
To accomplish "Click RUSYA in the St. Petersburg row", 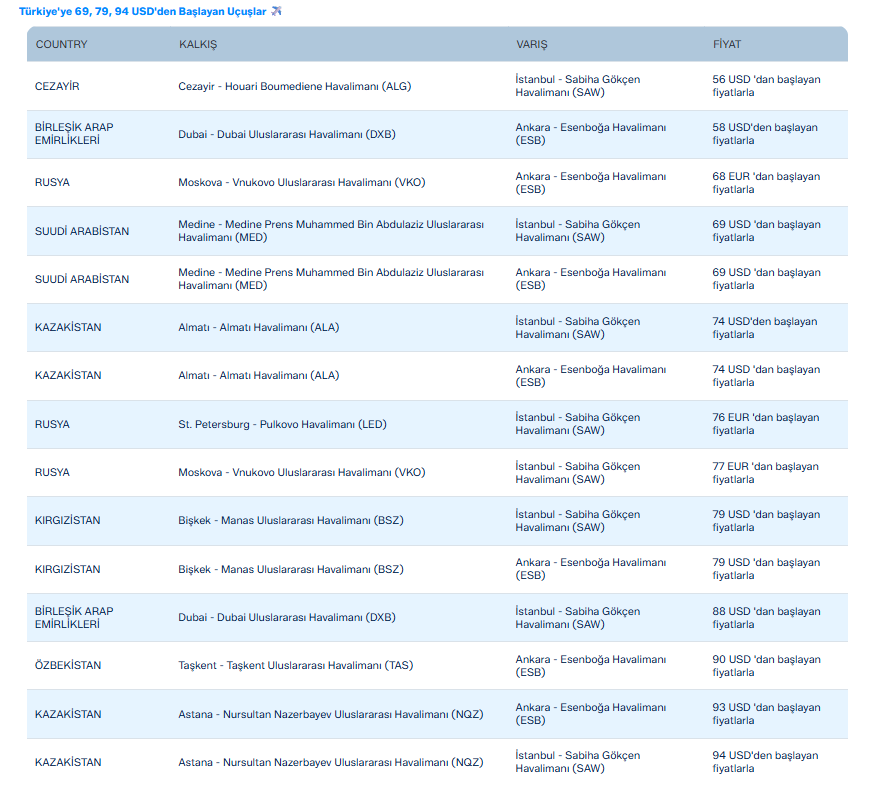I will [x=52, y=425].
